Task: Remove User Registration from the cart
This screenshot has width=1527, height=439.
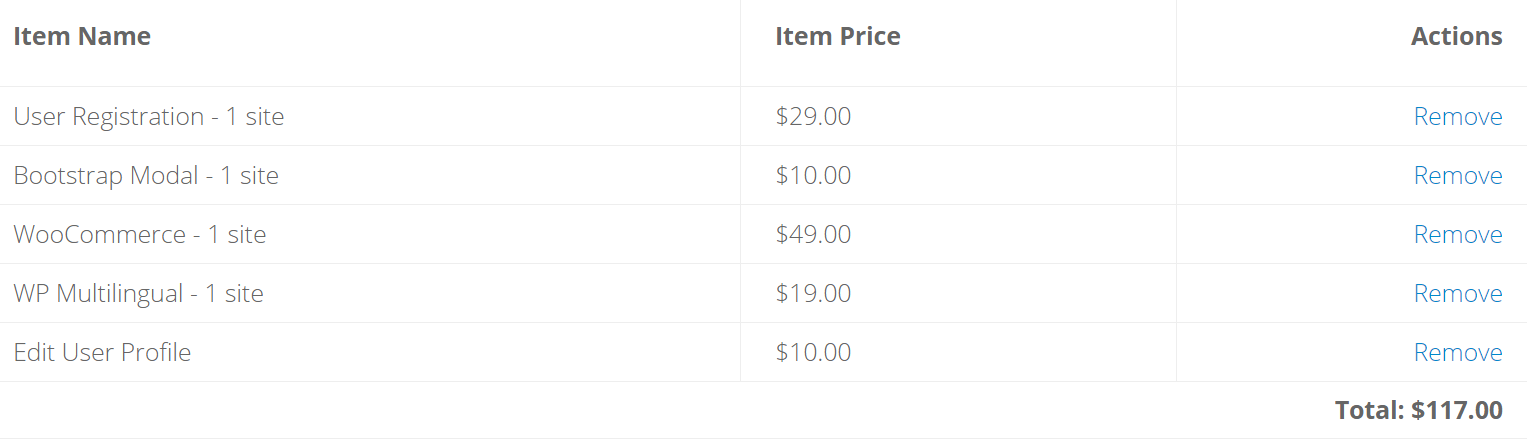Action: pos(1457,117)
